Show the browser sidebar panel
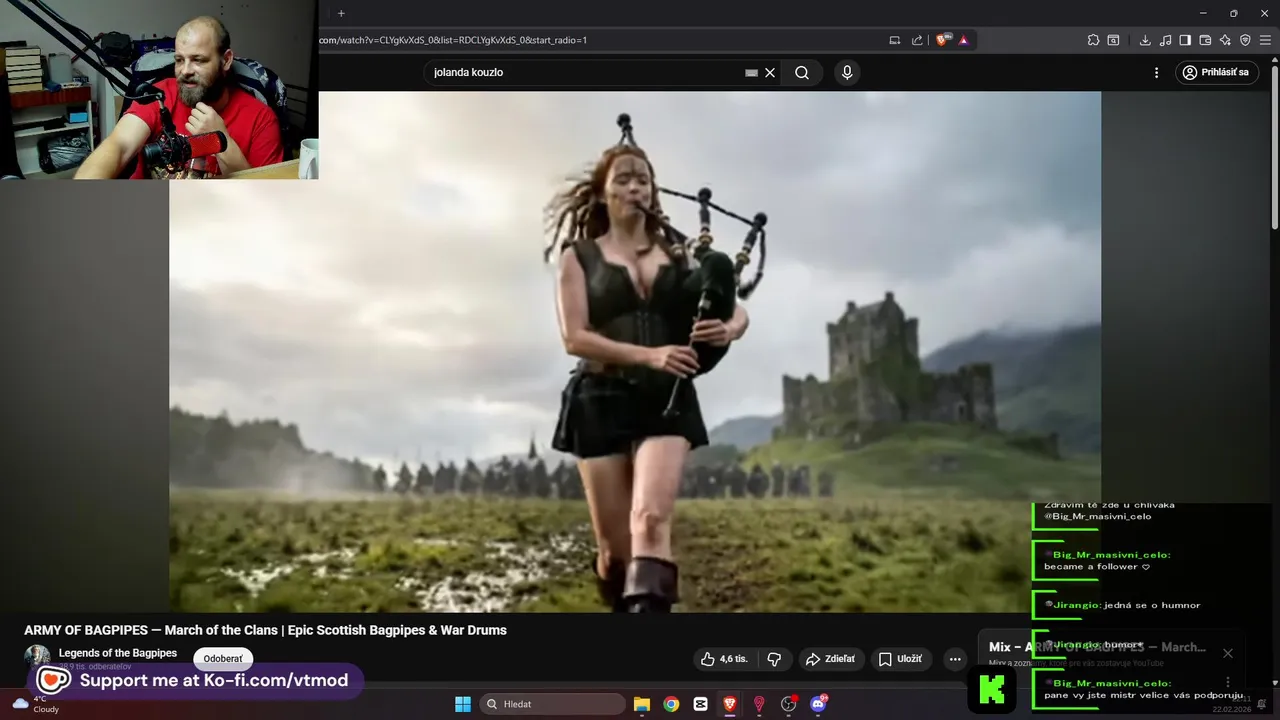 (1185, 40)
